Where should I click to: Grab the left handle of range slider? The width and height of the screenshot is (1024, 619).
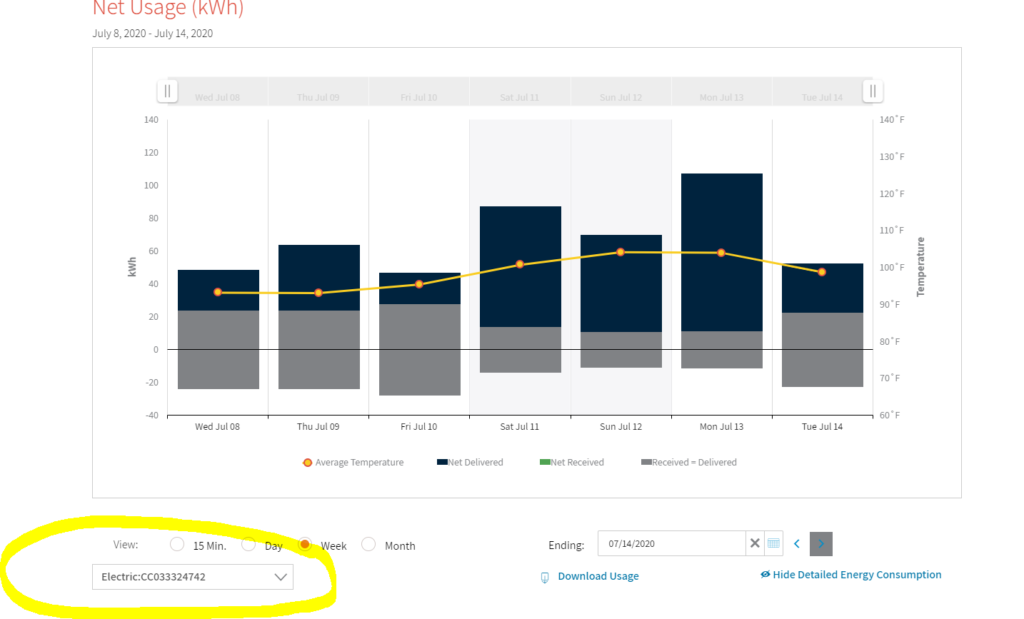(x=168, y=92)
